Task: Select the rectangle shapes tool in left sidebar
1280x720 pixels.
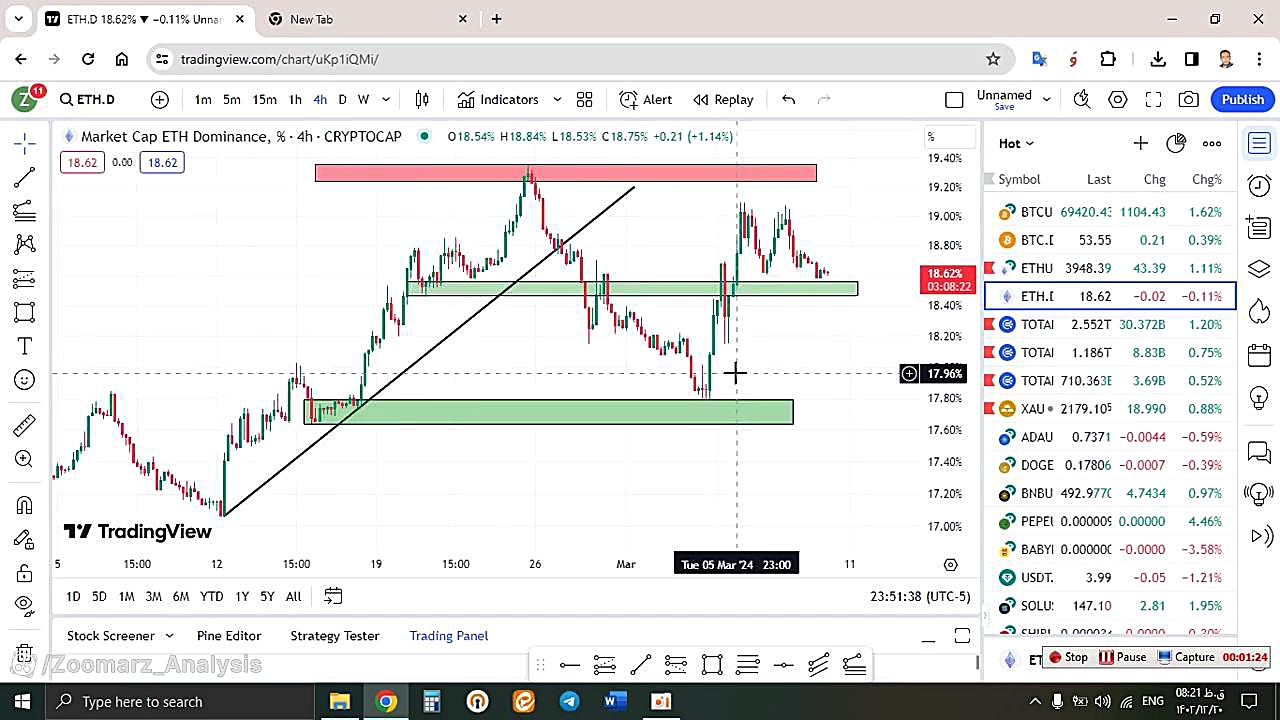Action: [25, 312]
